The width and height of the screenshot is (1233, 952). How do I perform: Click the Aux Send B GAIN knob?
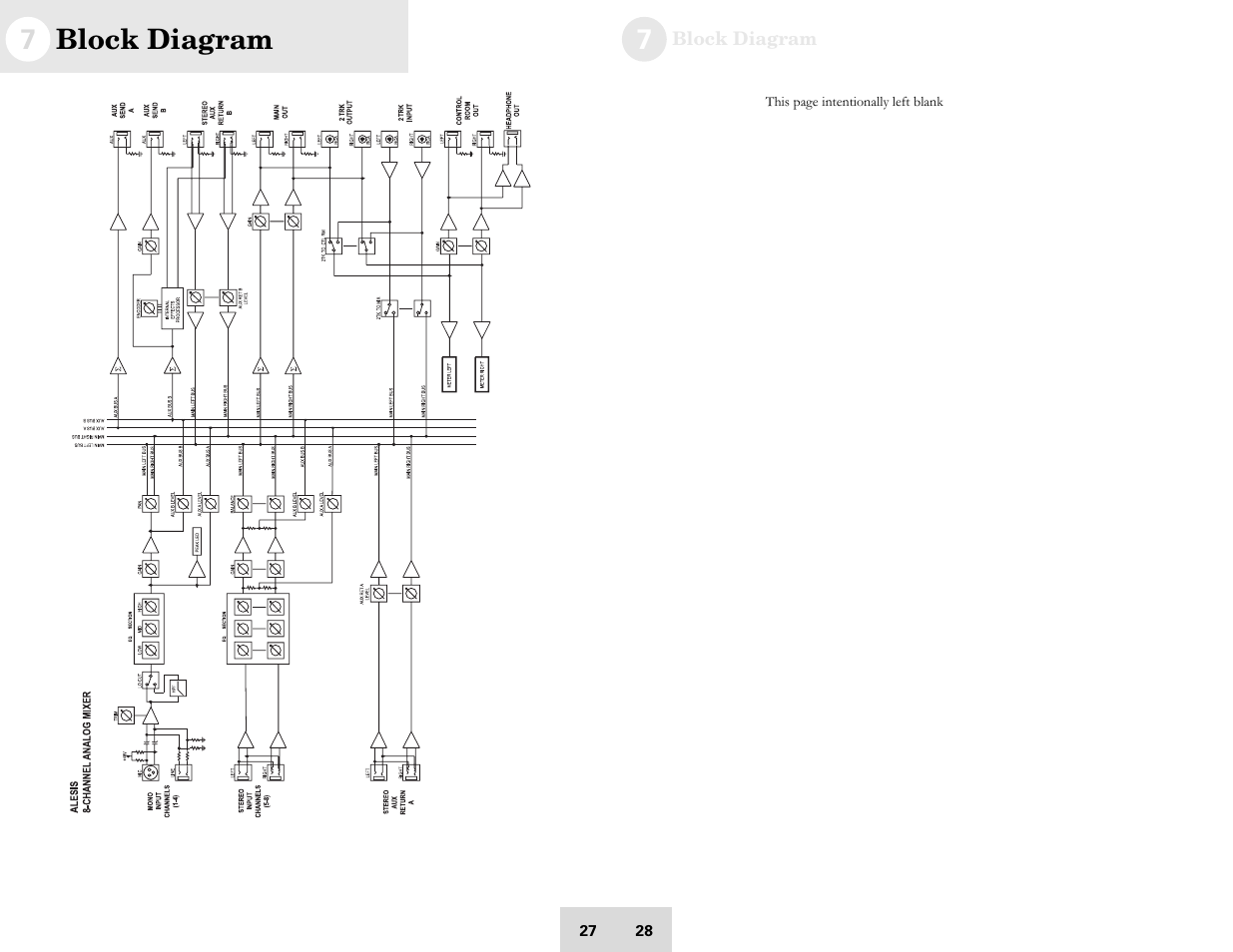pos(151,244)
